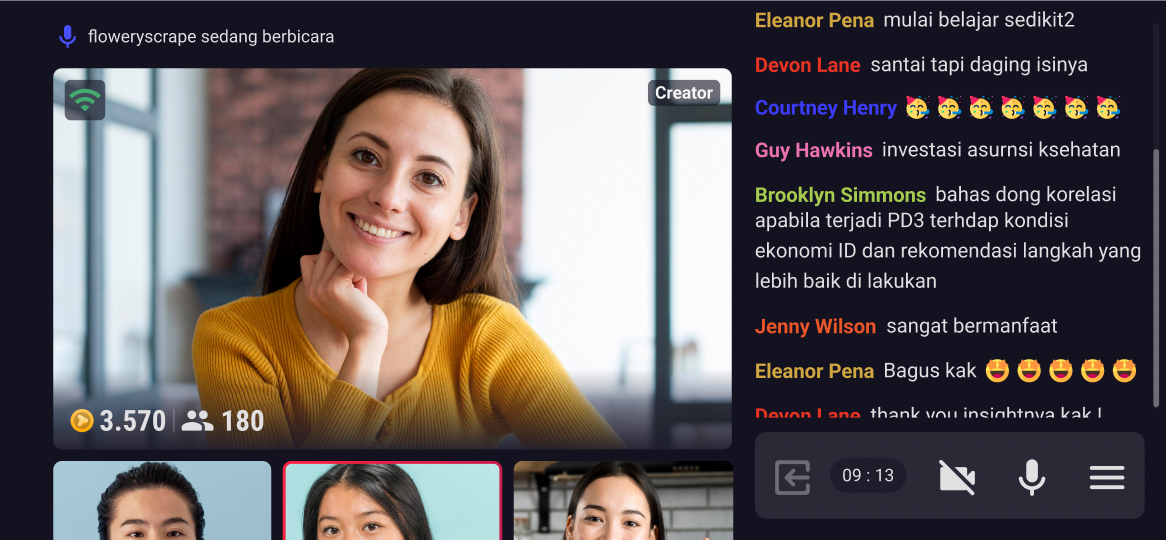Click the Courtney Henry username
This screenshot has height=540, width=1166.
(825, 109)
